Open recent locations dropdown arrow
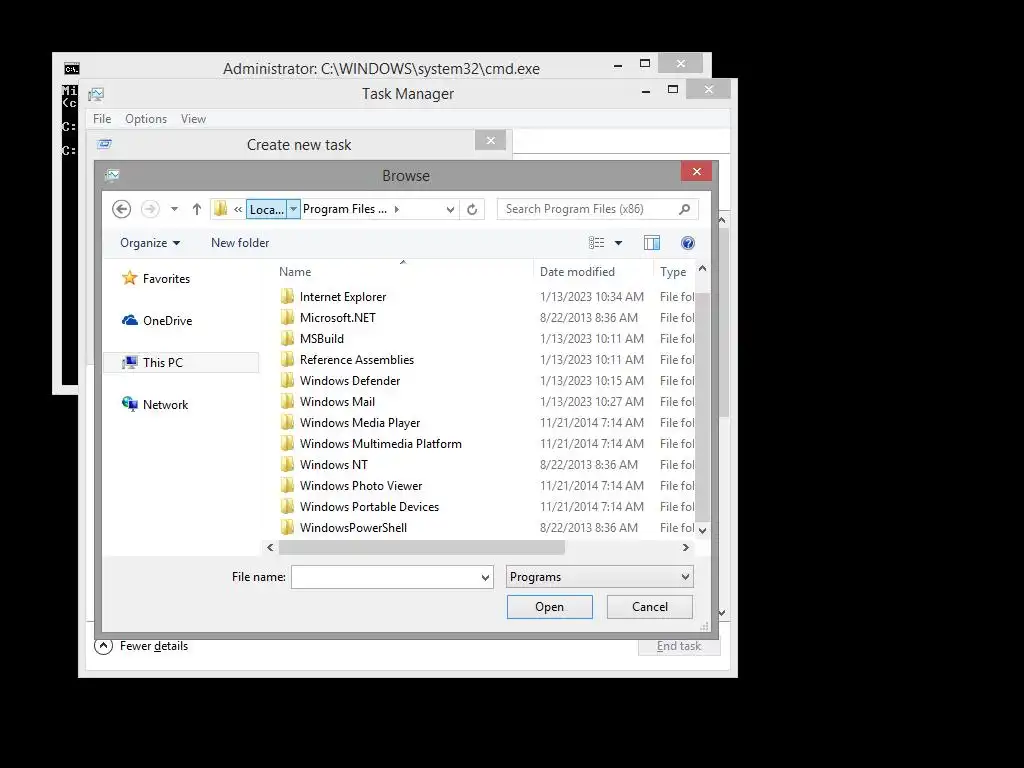Screen dimensions: 1024x768 pyautogui.click(x=174, y=209)
